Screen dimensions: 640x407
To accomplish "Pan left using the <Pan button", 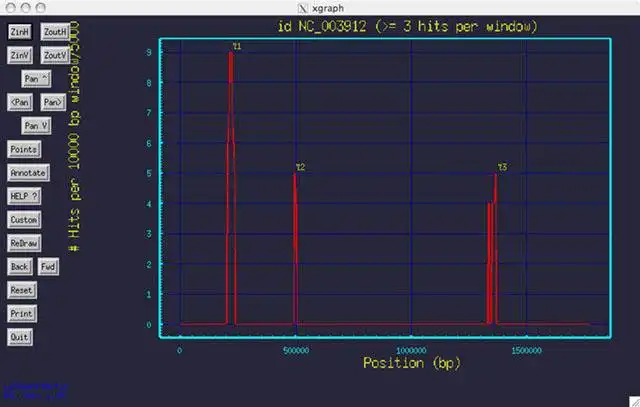I will pyautogui.click(x=20, y=102).
